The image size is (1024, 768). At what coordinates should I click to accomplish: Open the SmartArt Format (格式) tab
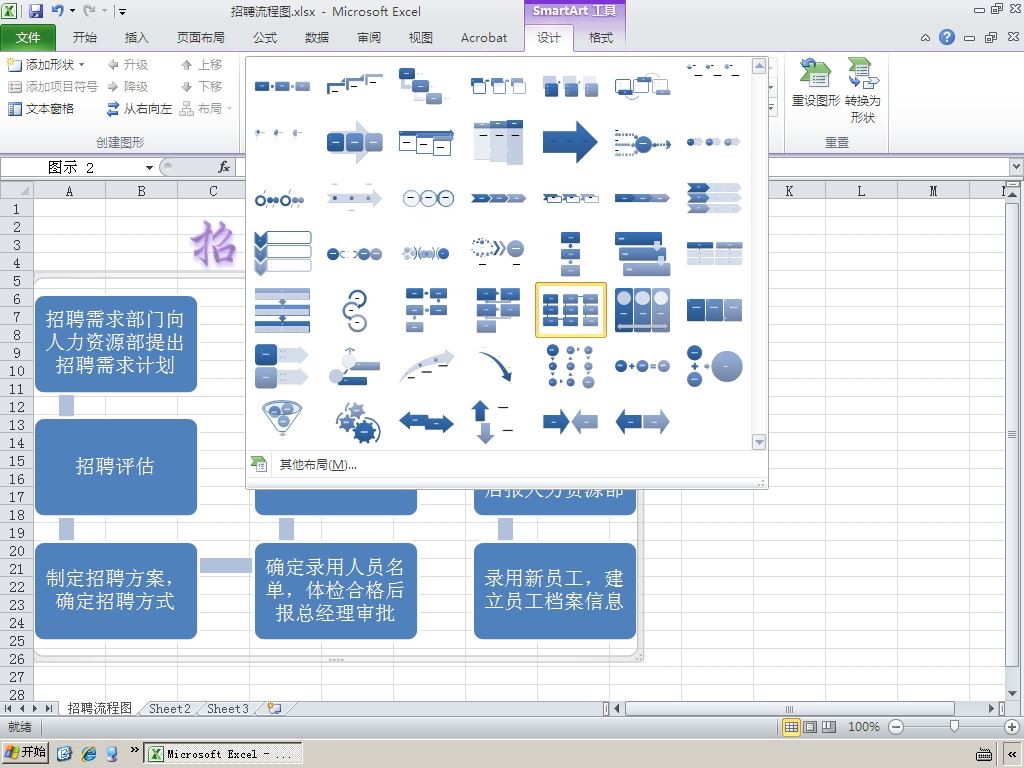click(x=600, y=38)
